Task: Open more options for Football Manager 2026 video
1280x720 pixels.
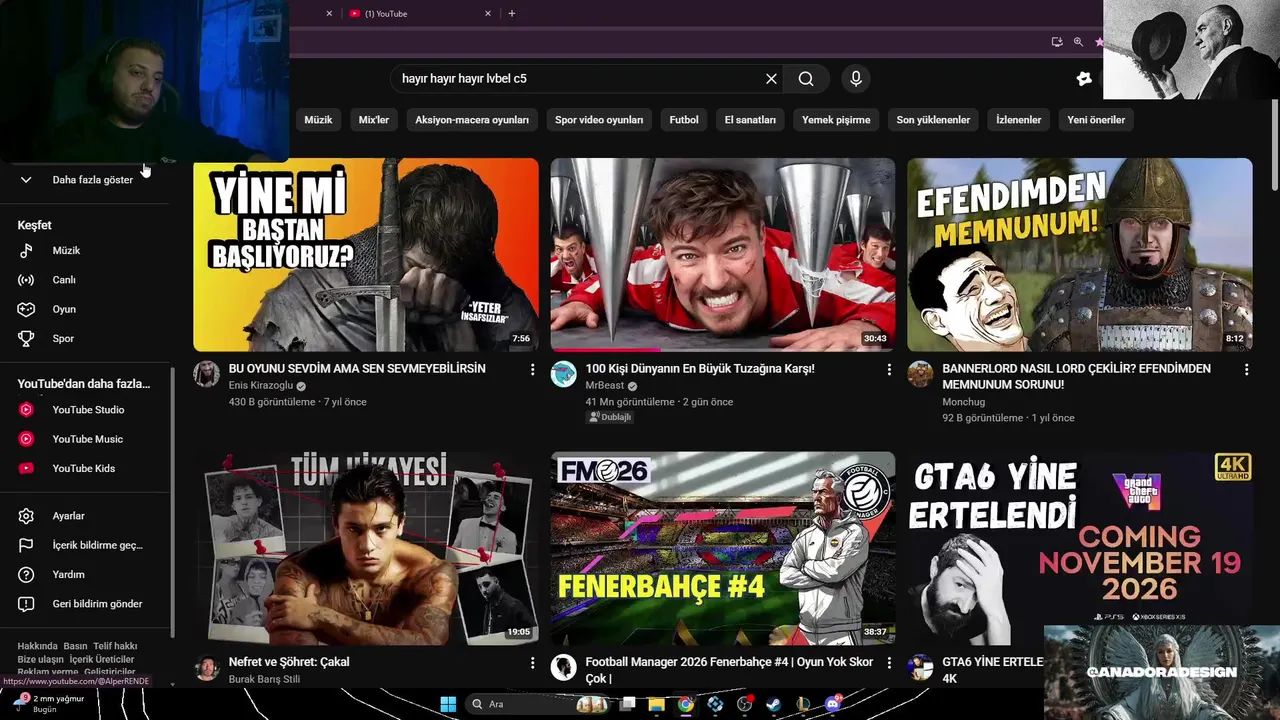Action: [x=889, y=663]
